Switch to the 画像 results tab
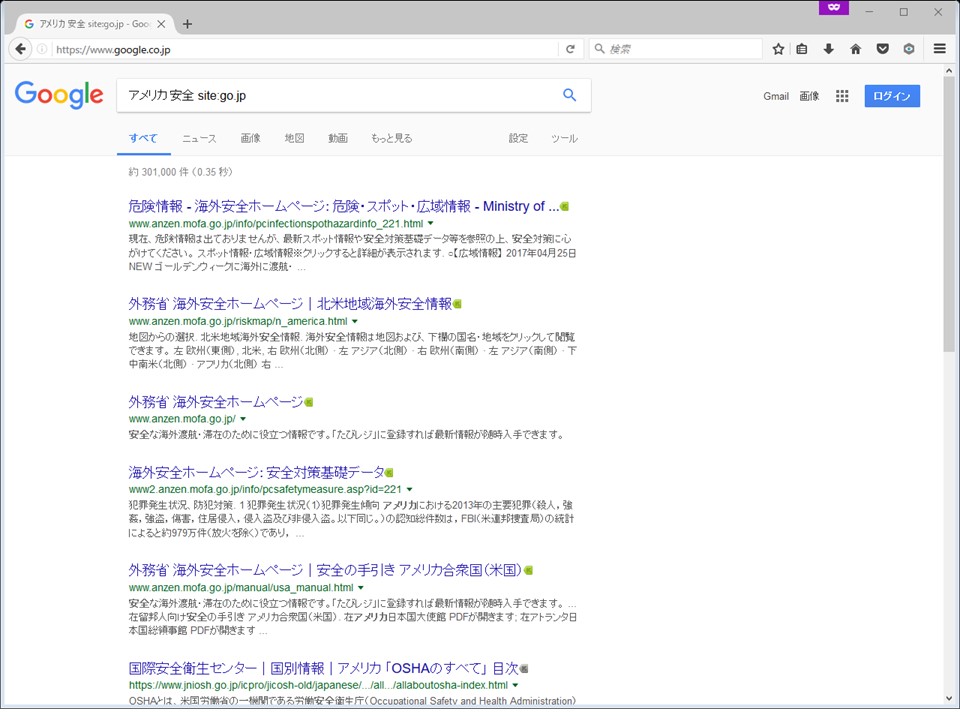The width and height of the screenshot is (960, 720). click(250, 138)
